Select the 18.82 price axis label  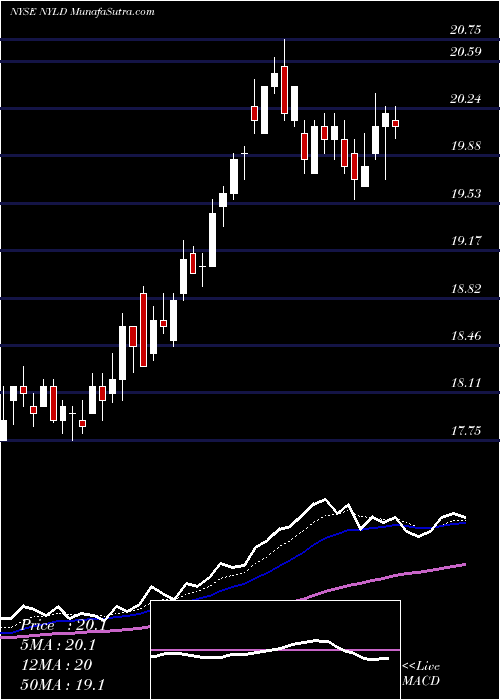click(466, 288)
